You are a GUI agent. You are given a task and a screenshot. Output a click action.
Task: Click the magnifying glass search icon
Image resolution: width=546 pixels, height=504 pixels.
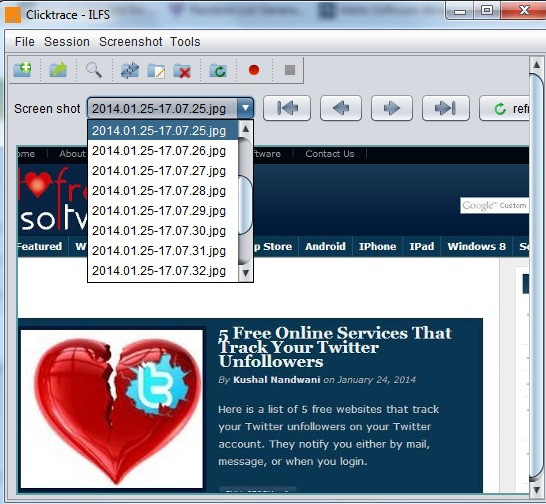pyautogui.click(x=94, y=70)
